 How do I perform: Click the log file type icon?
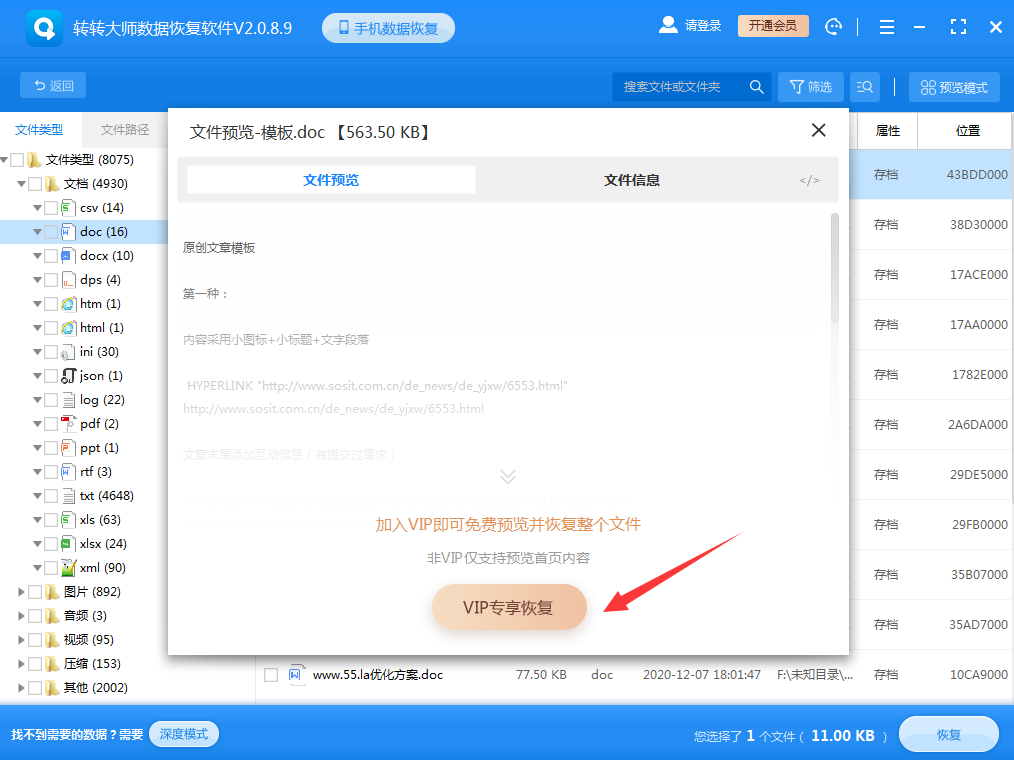click(68, 400)
